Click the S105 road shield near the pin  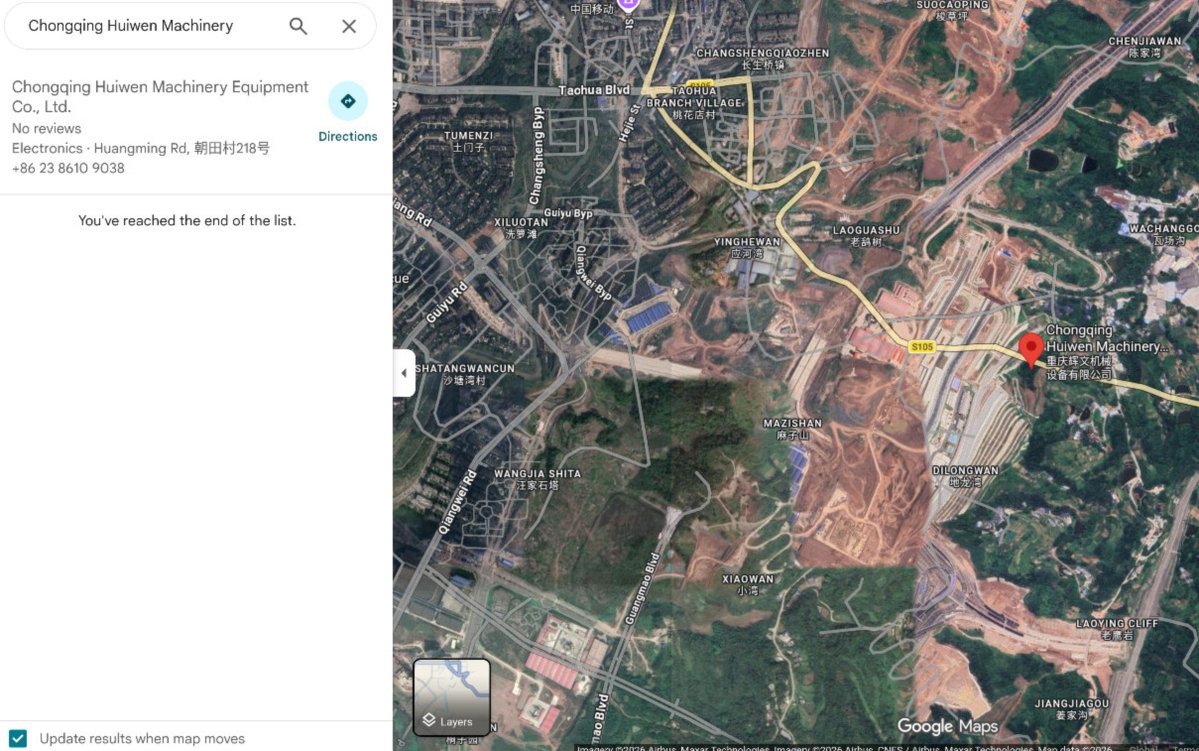(921, 346)
